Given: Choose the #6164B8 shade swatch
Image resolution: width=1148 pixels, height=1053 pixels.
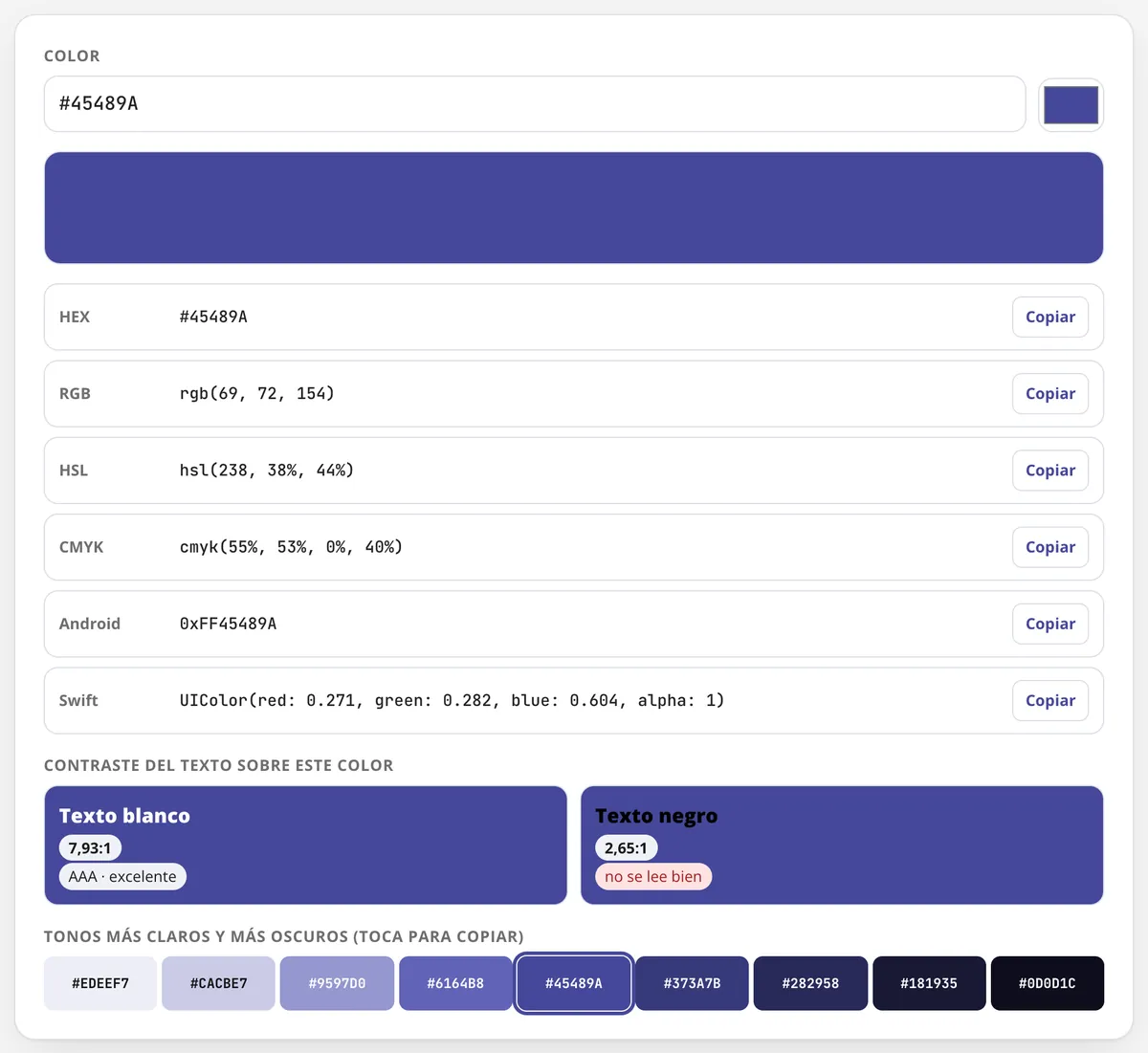Looking at the screenshot, I should click(x=455, y=983).
